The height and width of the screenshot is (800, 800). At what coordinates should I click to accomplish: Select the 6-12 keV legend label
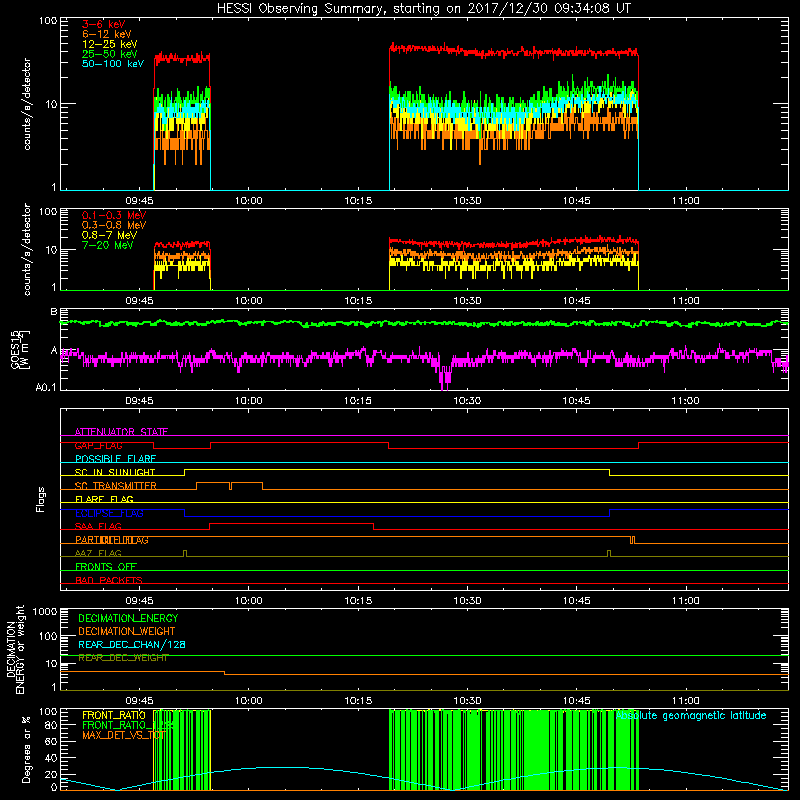point(106,34)
